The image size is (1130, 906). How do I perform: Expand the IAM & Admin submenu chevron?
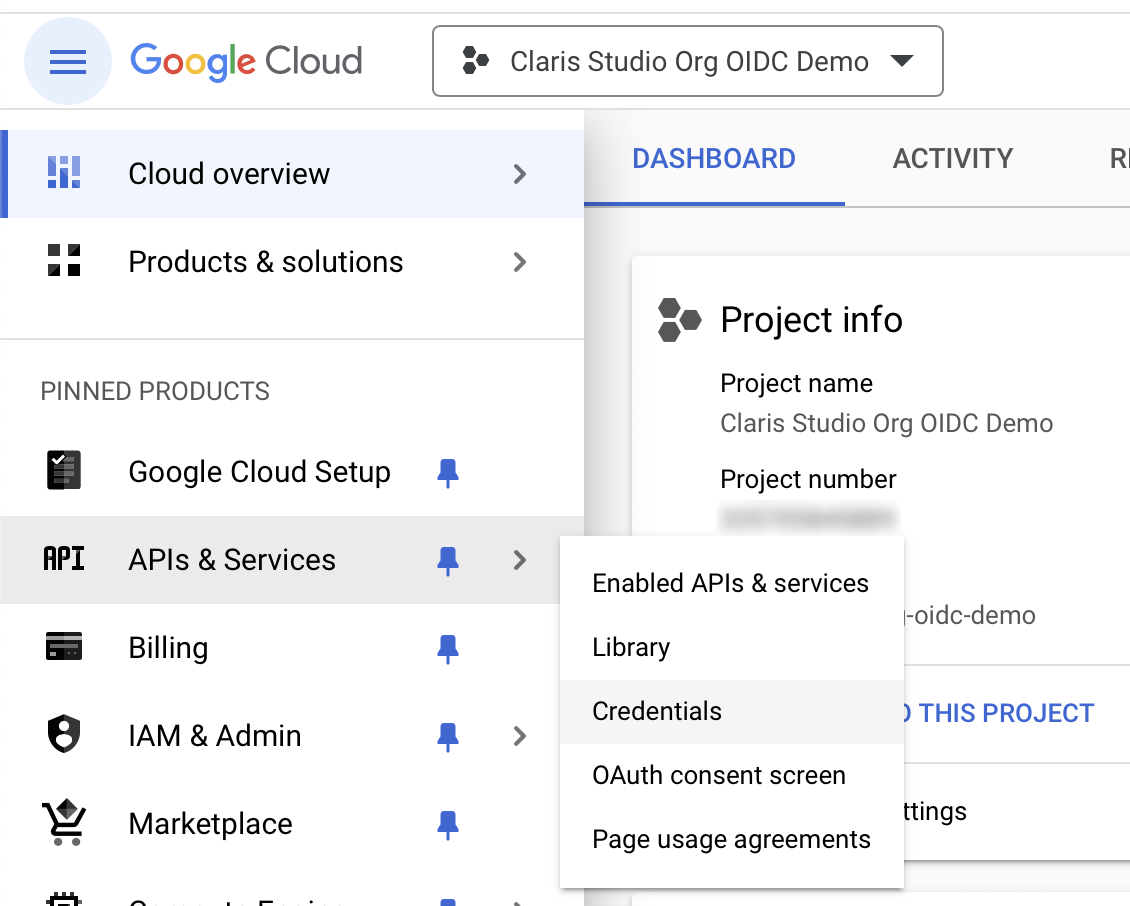pyautogui.click(x=519, y=735)
